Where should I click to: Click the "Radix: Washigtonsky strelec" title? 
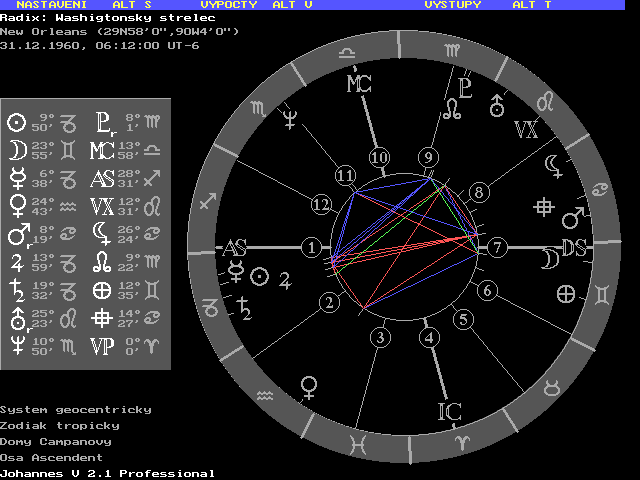(x=107, y=18)
